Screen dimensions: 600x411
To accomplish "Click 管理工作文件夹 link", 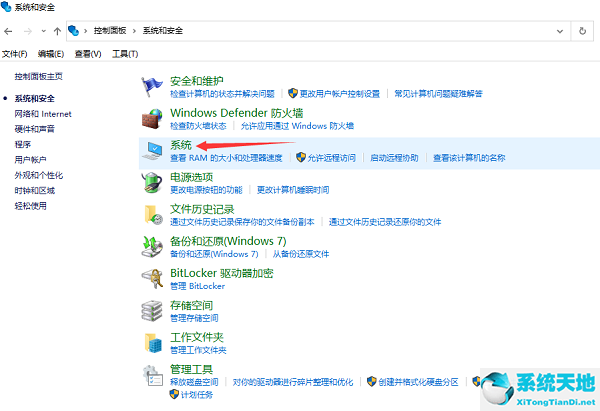I will [x=198, y=350].
